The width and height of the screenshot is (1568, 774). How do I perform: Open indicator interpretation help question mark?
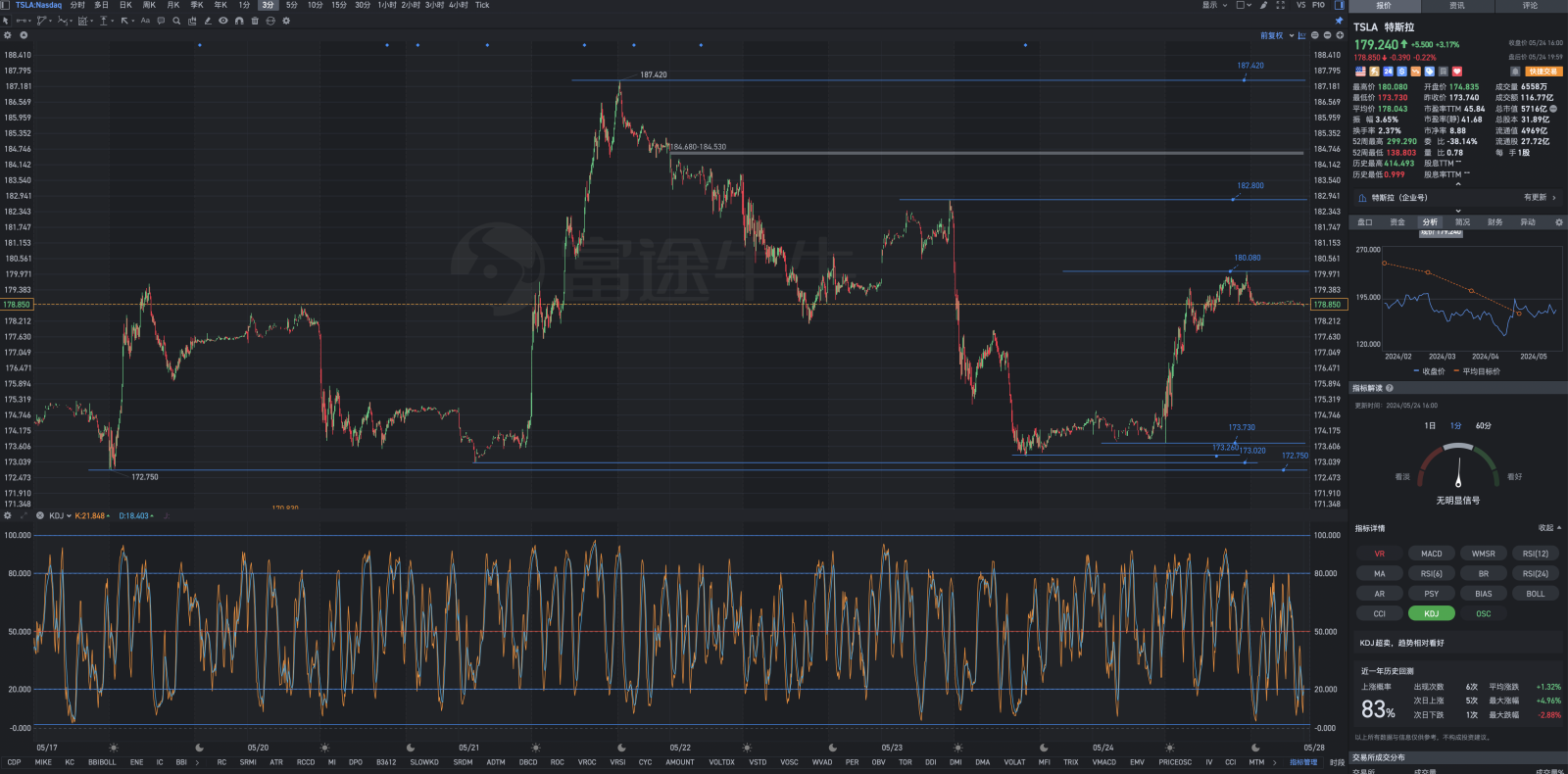(1390, 388)
